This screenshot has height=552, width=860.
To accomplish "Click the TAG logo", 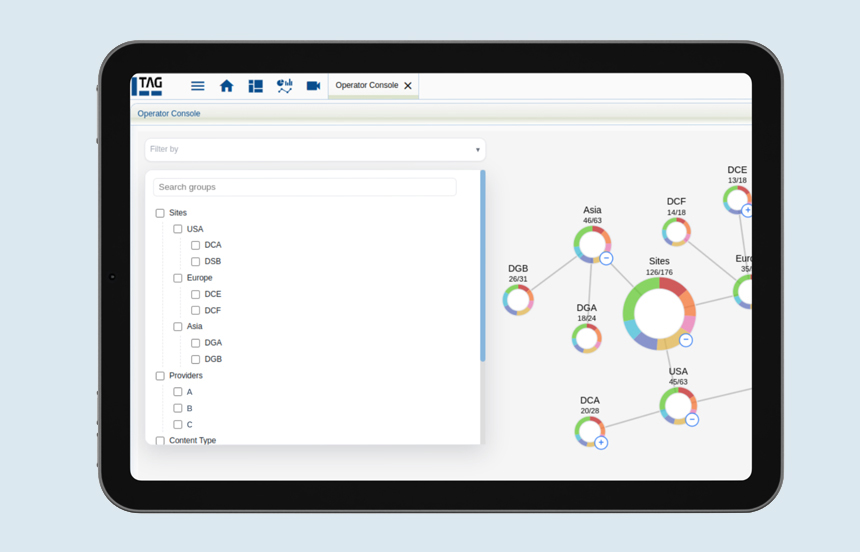I will (x=148, y=86).
